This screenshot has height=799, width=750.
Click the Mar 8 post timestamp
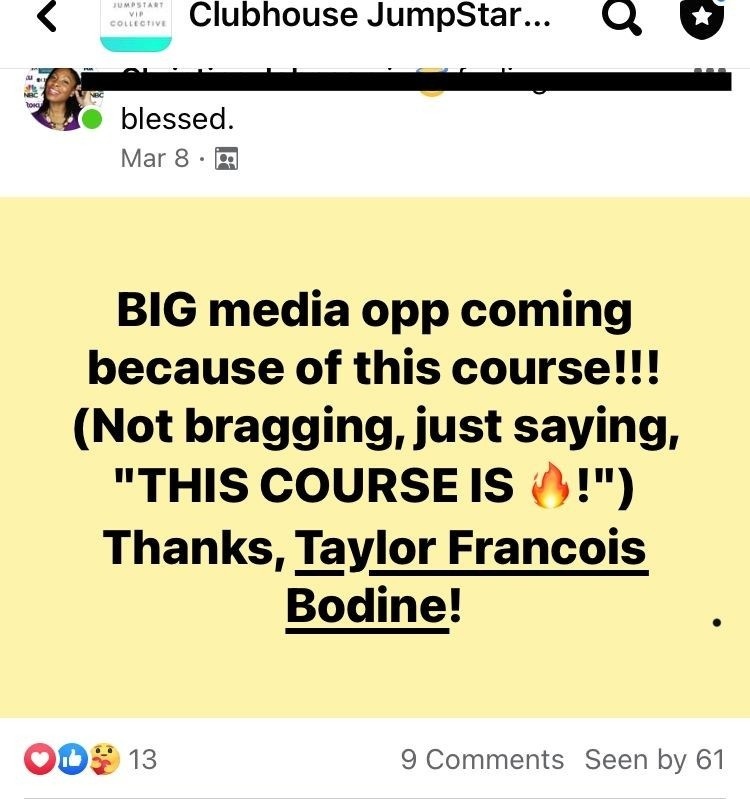(155, 158)
